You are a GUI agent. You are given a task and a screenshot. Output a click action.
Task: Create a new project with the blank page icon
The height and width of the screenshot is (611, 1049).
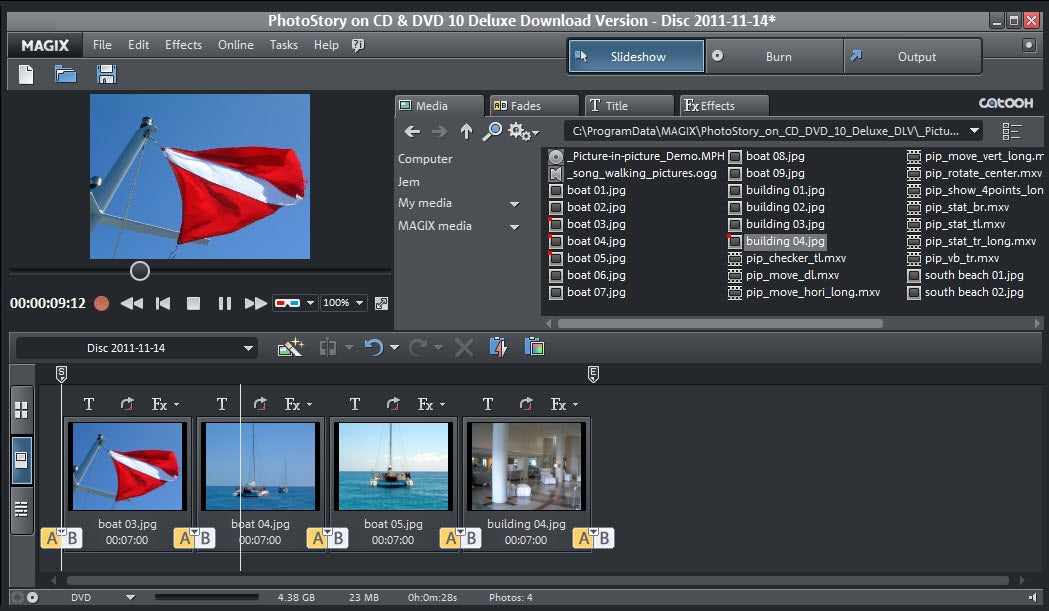(x=26, y=74)
